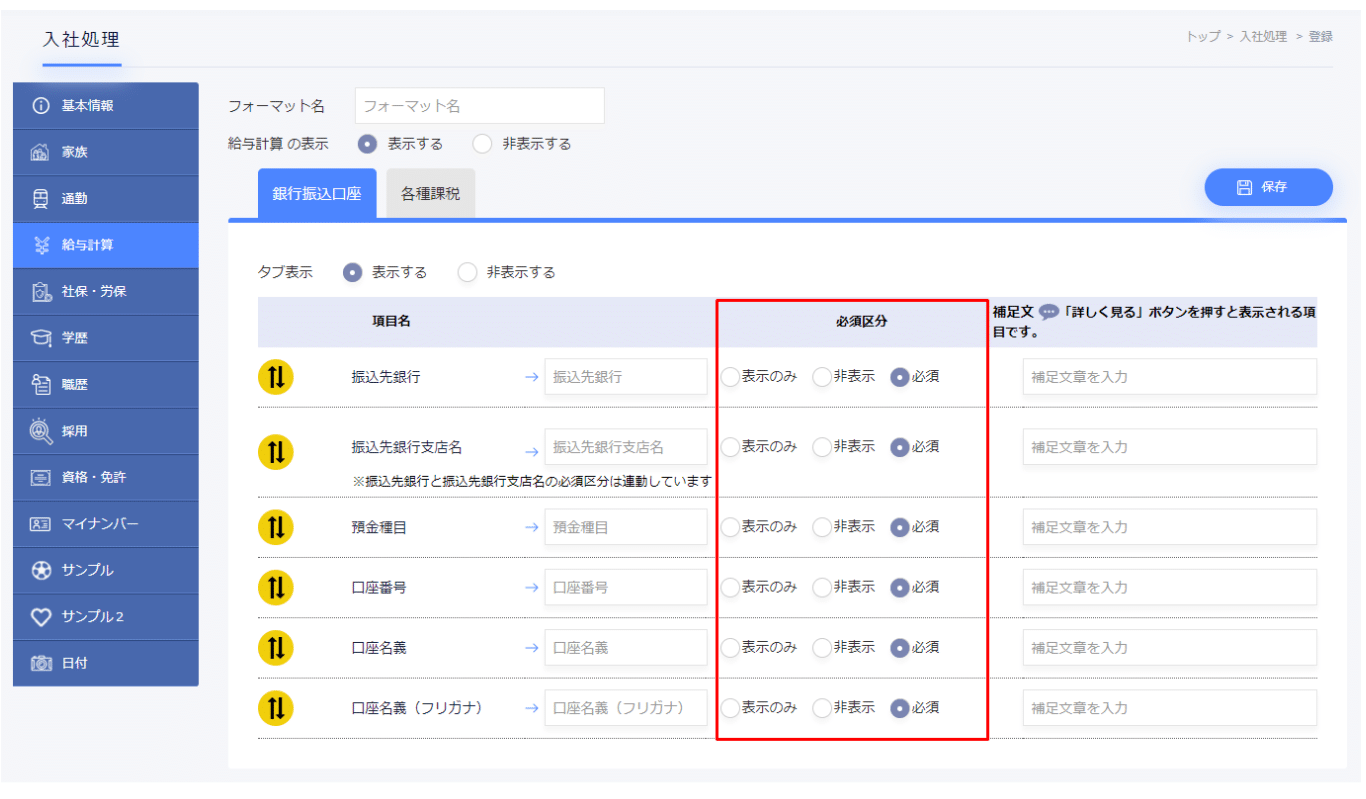
Task: Select 非表示する for 給与計算の表示
Action: (x=483, y=144)
